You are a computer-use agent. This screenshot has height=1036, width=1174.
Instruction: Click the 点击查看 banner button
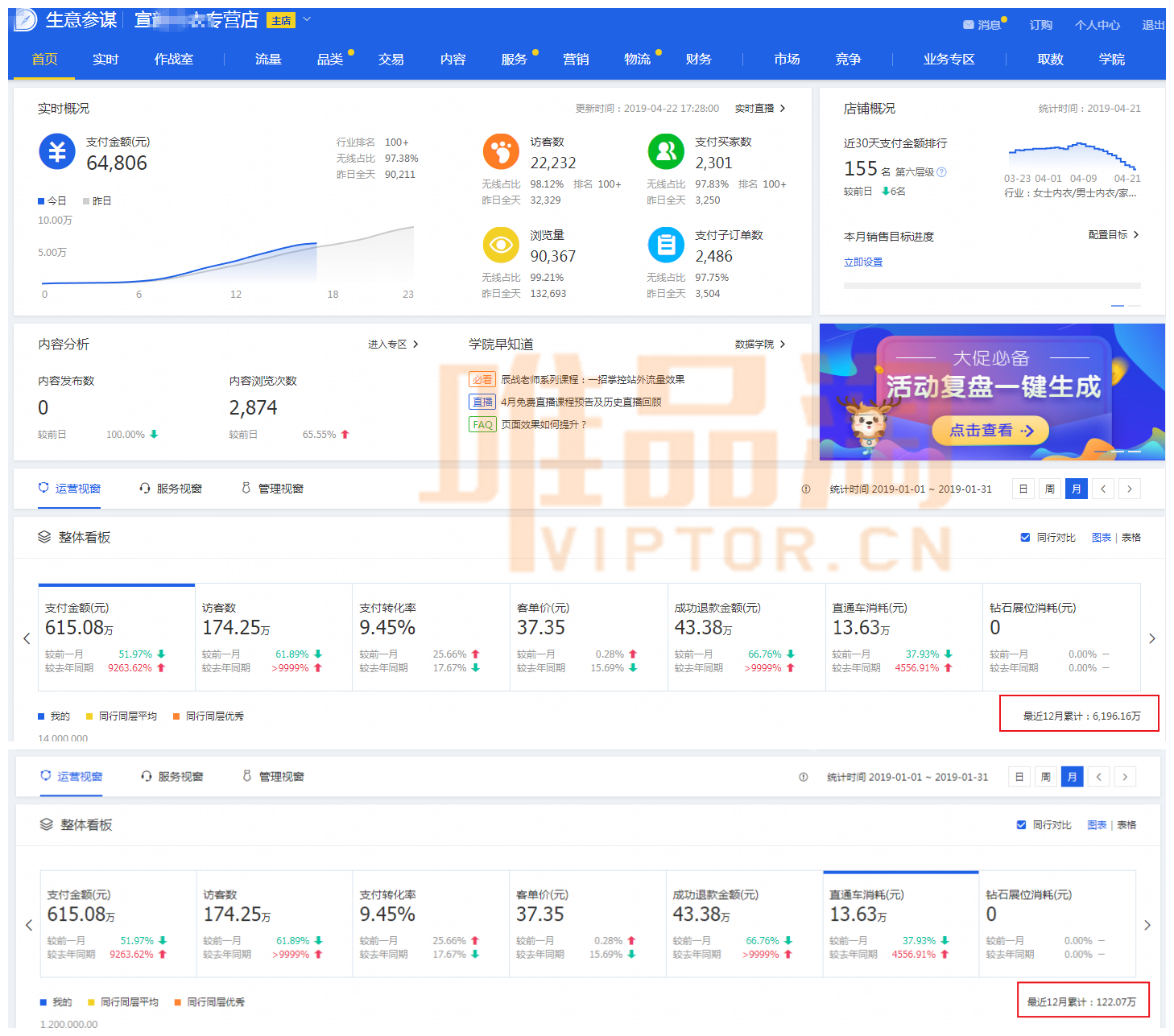click(x=990, y=431)
